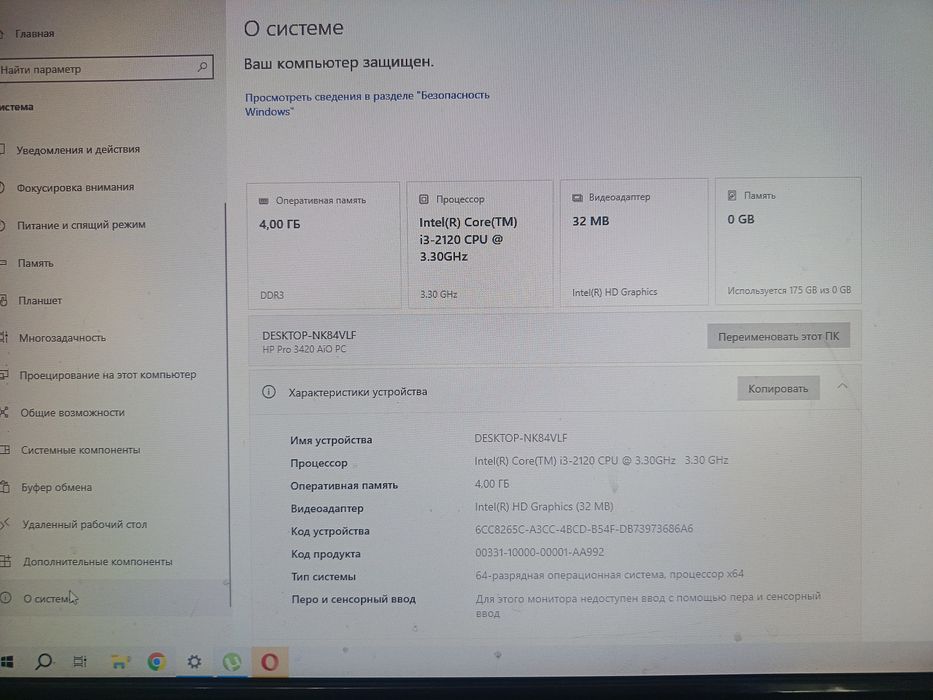Open Буфер обмена settings
This screenshot has width=933, height=700.
(x=57, y=488)
